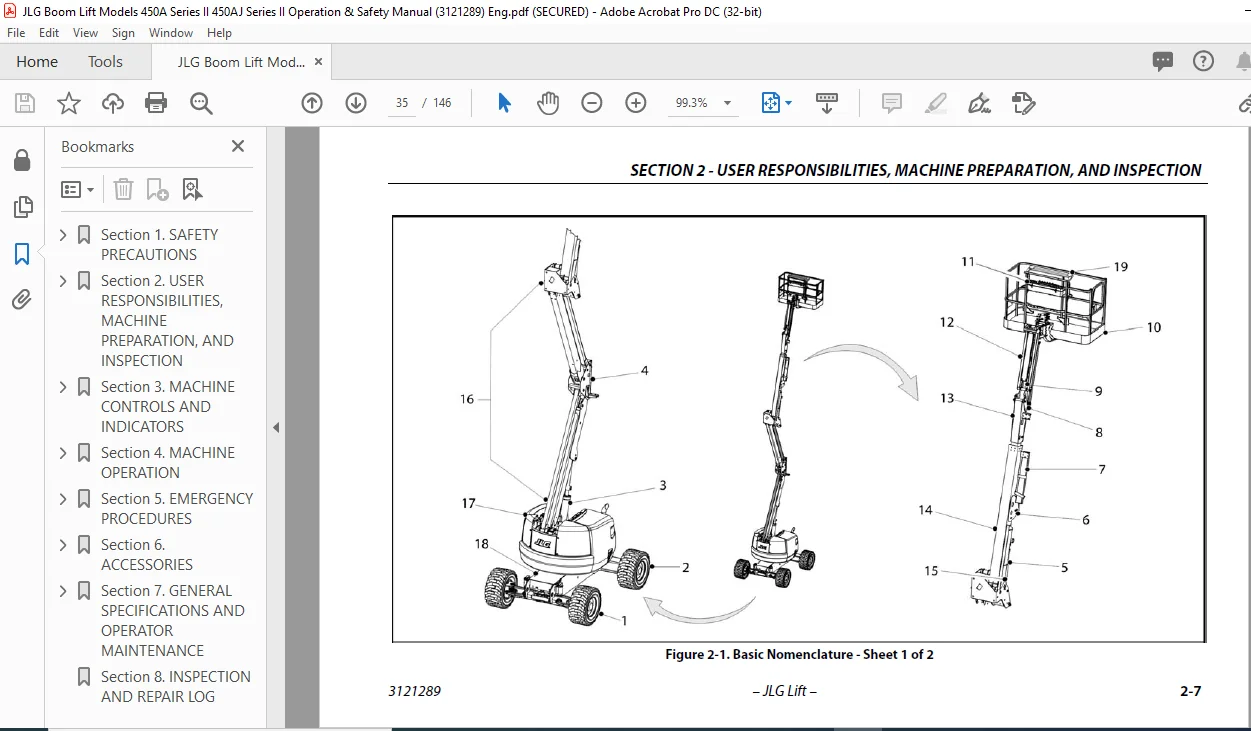The image size is (1251, 731).
Task: Choose the Selection arrow tool
Action: pyautogui.click(x=504, y=103)
